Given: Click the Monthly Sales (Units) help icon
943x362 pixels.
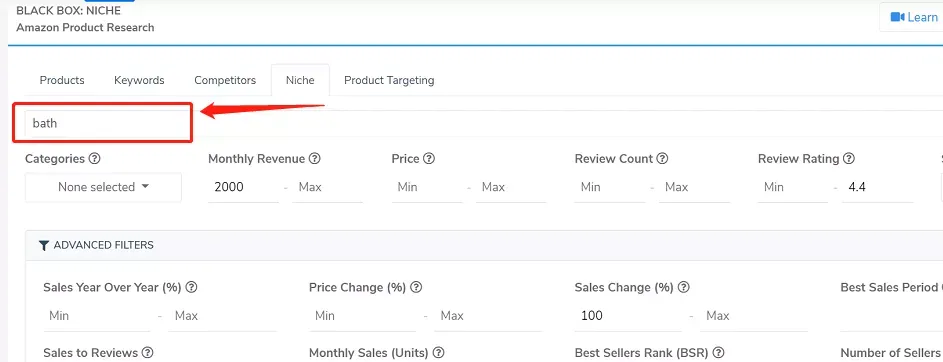Looking at the screenshot, I should pos(438,352).
